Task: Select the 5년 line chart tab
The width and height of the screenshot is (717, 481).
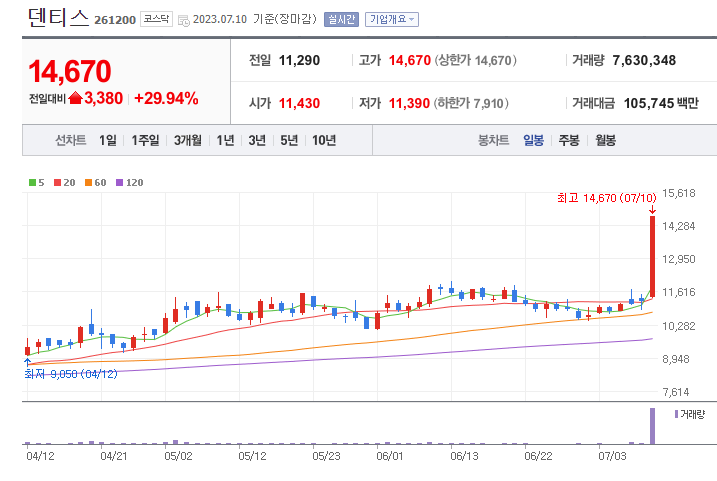Action: point(289,140)
